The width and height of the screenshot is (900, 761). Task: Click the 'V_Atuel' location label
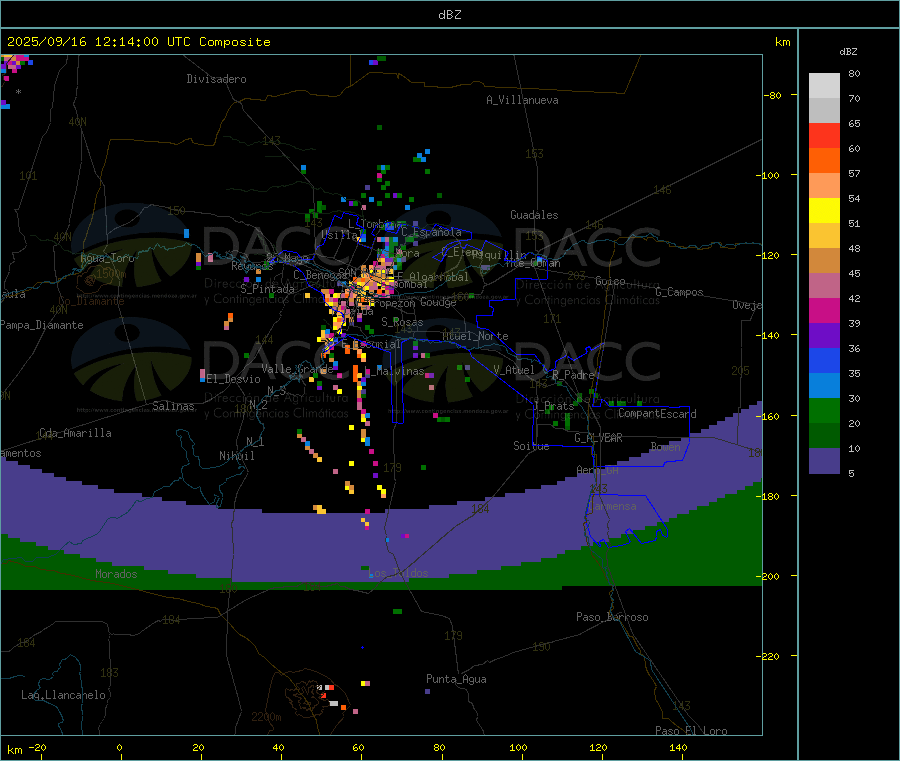[514, 370]
